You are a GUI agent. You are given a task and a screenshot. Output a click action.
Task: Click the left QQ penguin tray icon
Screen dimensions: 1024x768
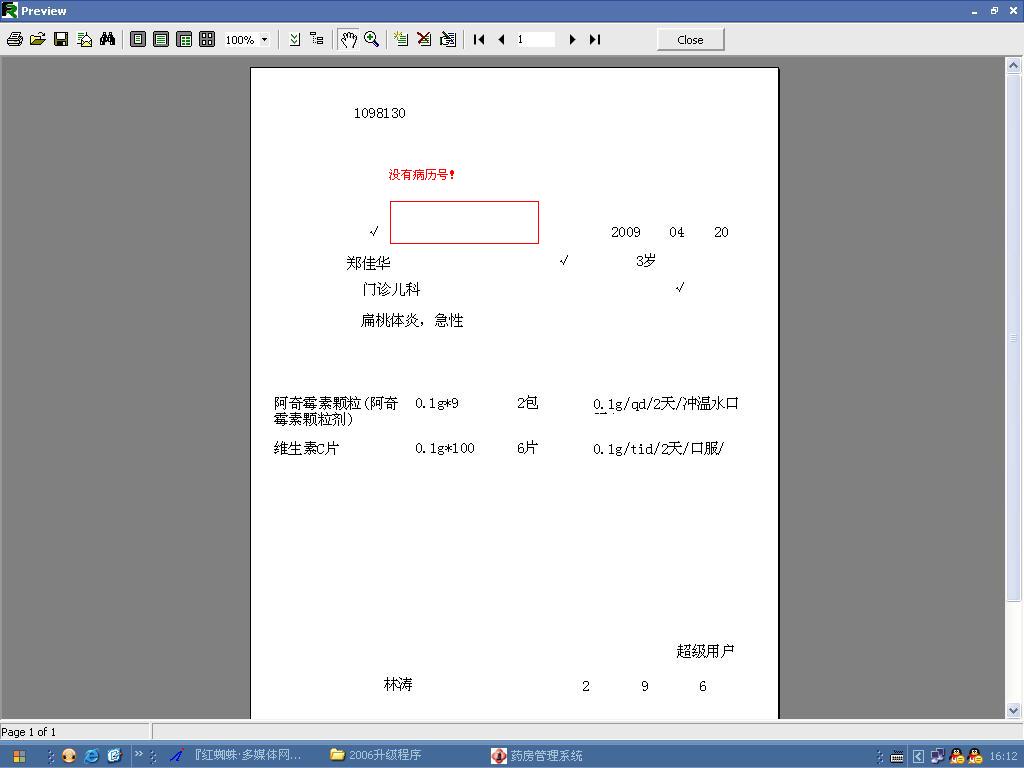[x=957, y=756]
